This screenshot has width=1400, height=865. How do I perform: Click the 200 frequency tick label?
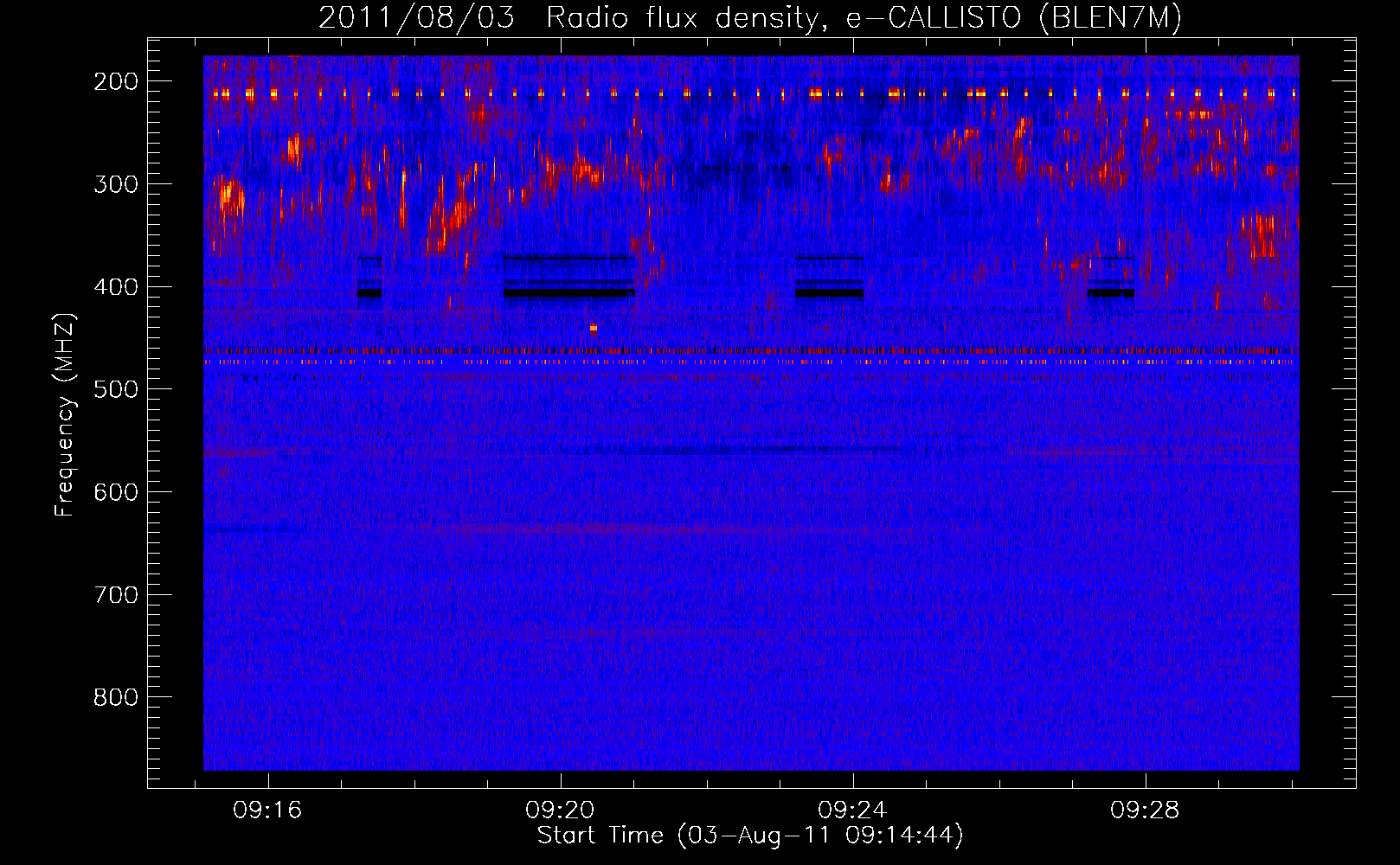(116, 81)
